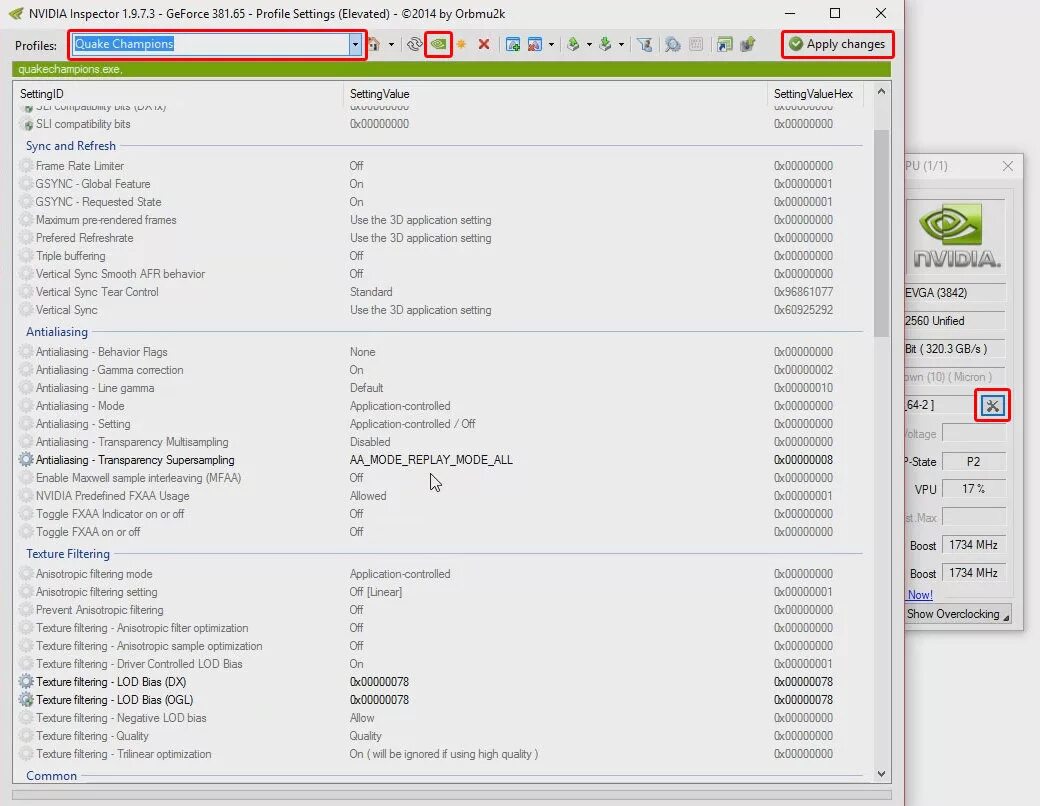1040x806 pixels.
Task: Sort by the SettingValueHex column header
Action: click(x=815, y=94)
